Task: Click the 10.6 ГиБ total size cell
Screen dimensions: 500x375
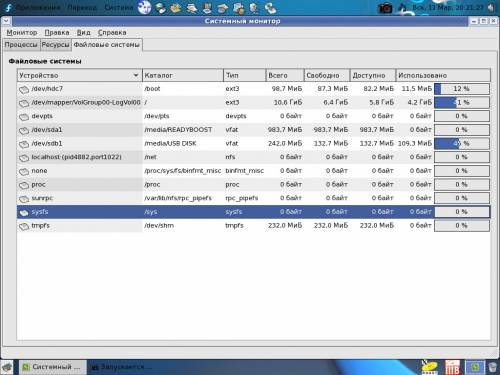Action: [288, 102]
